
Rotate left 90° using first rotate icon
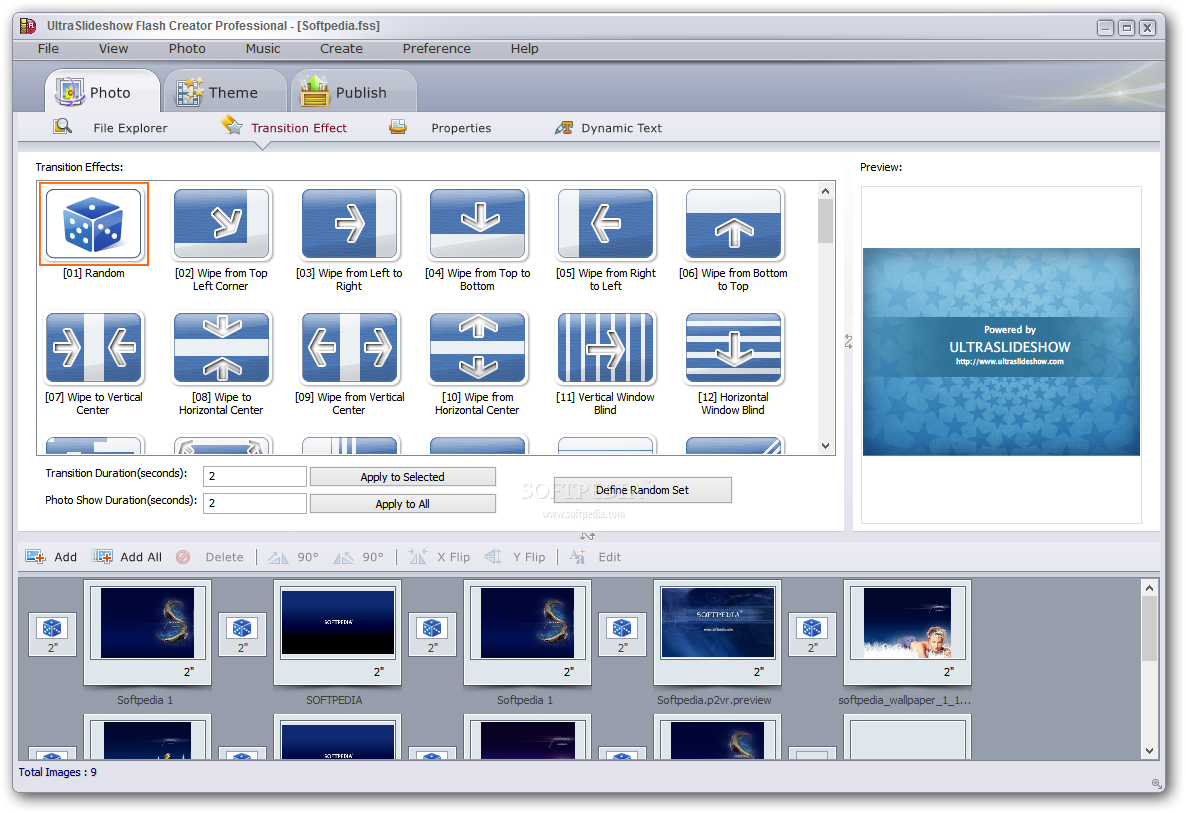278,557
